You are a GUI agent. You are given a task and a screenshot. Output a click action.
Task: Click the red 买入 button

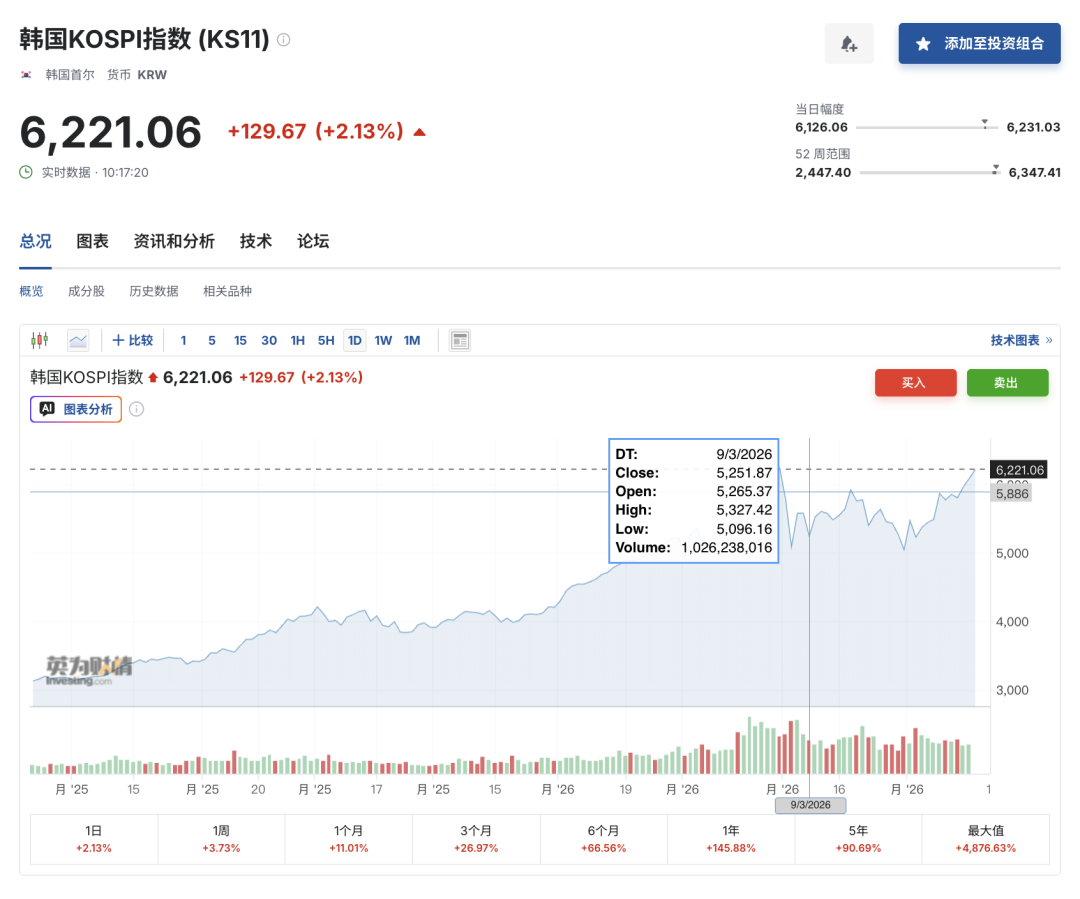[915, 383]
